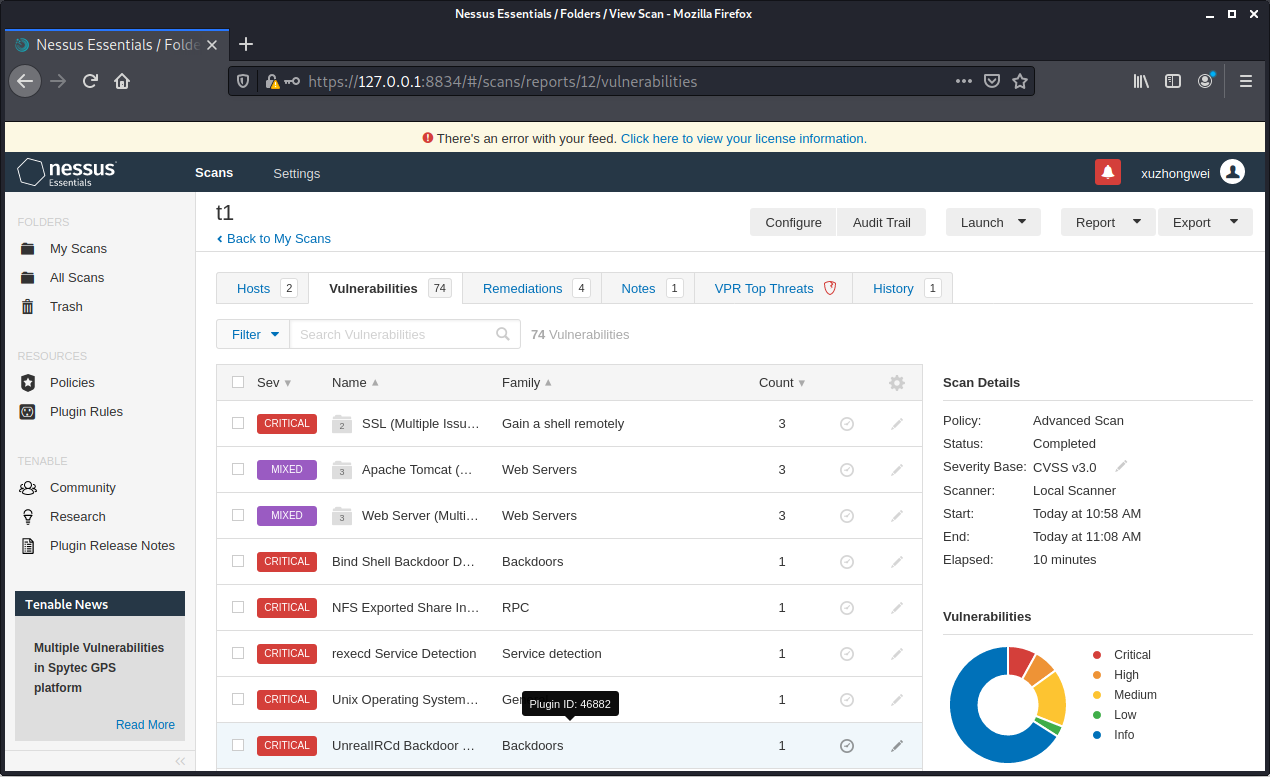Viewport: 1270px width, 777px height.
Task: Click the Policies shield icon
Action: 29,383
